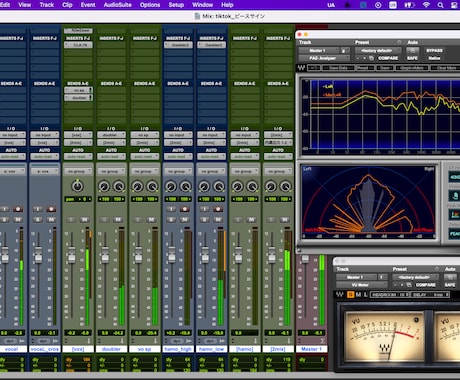Open the AudioSuite menu
This screenshot has height=380, width=460.
[x=117, y=5]
